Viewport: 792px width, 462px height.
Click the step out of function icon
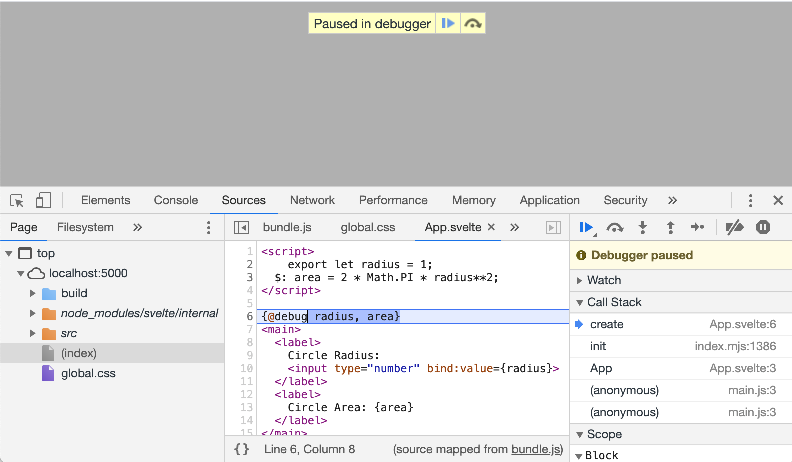[x=670, y=227]
